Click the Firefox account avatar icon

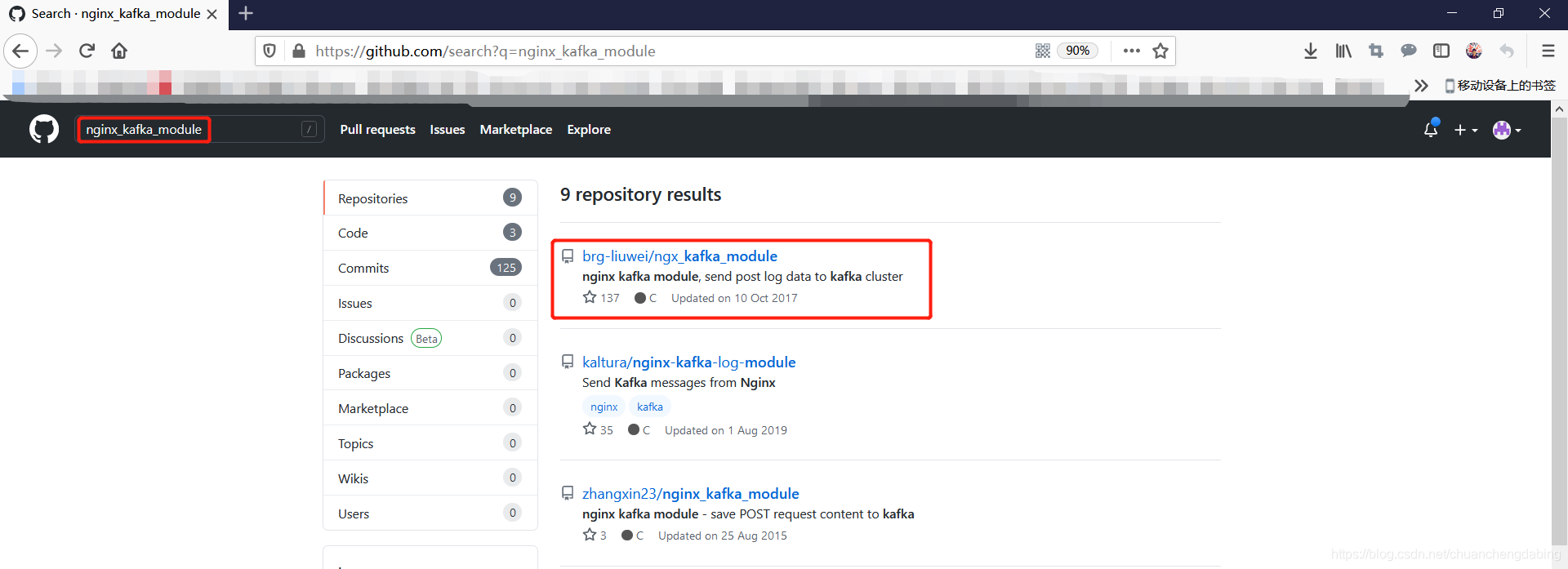pyautogui.click(x=1474, y=51)
